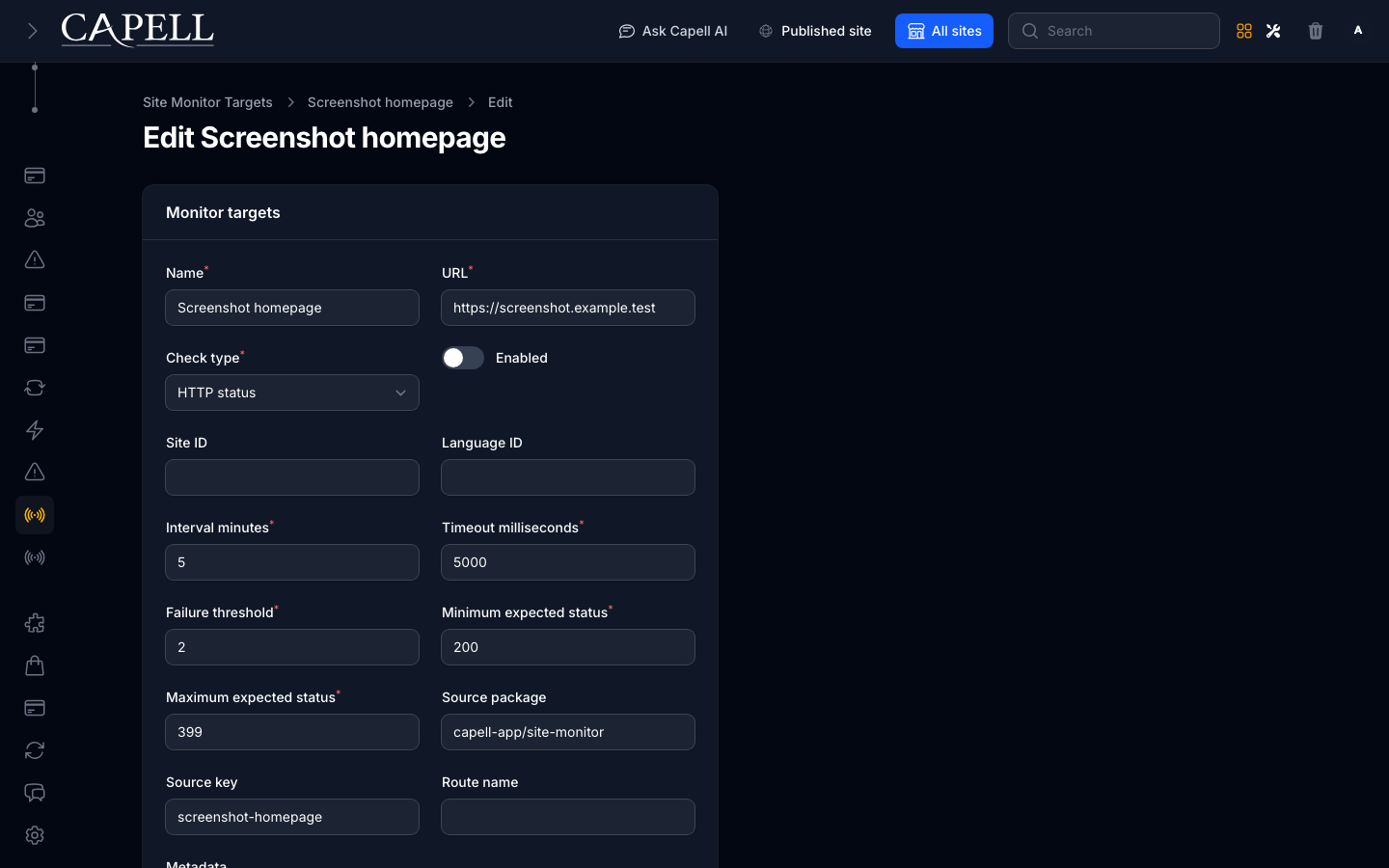This screenshot has width=1389, height=868.
Task: Open the puzzle piece extensions icon
Action: pyautogui.click(x=35, y=623)
